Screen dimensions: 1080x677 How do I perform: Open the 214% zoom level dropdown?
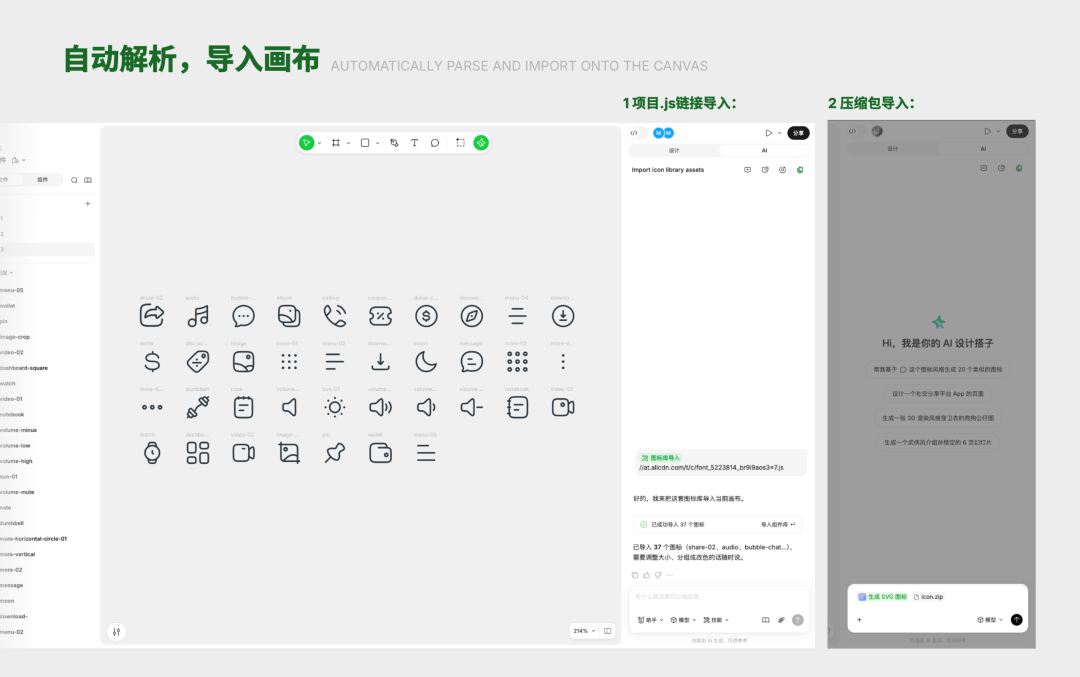tap(584, 631)
